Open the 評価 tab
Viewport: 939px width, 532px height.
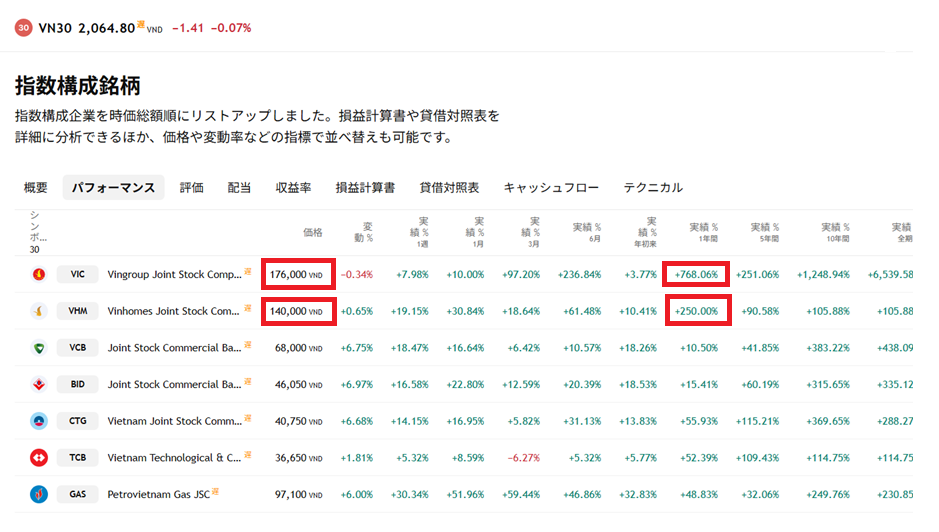click(192, 188)
